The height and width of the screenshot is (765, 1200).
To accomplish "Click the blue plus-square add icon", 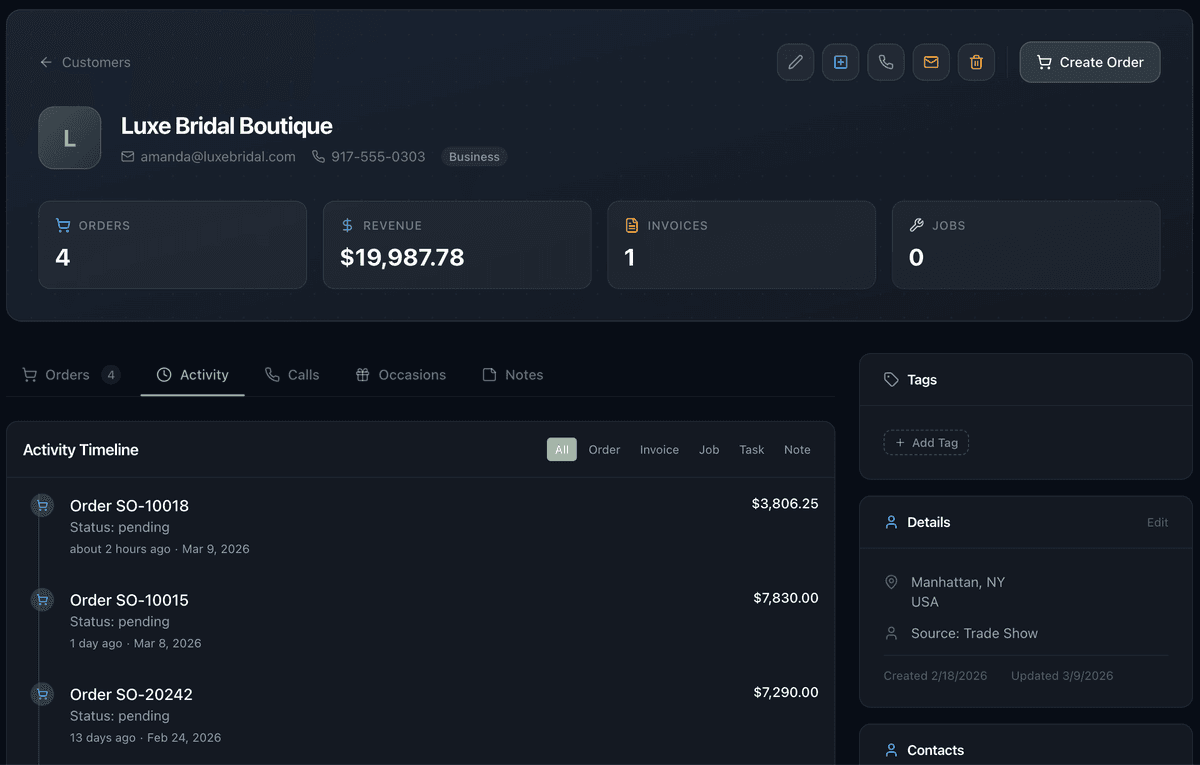I will coord(841,62).
